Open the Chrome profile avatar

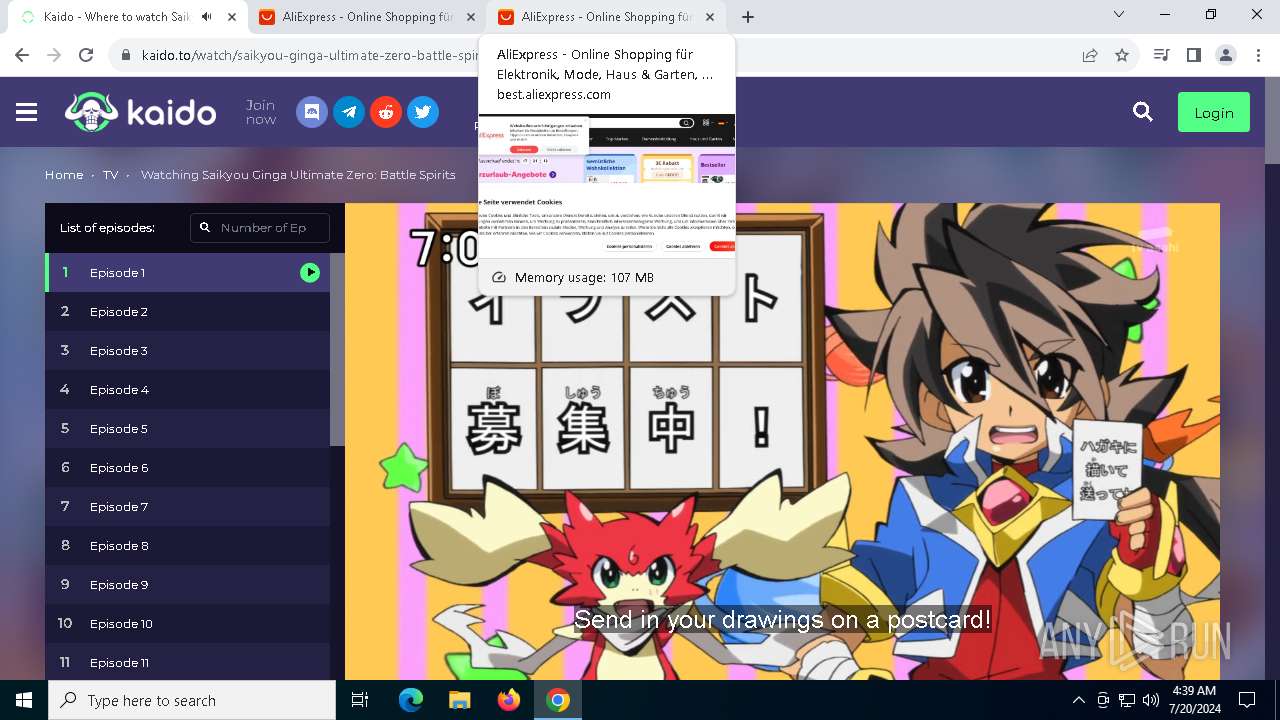[x=1226, y=55]
